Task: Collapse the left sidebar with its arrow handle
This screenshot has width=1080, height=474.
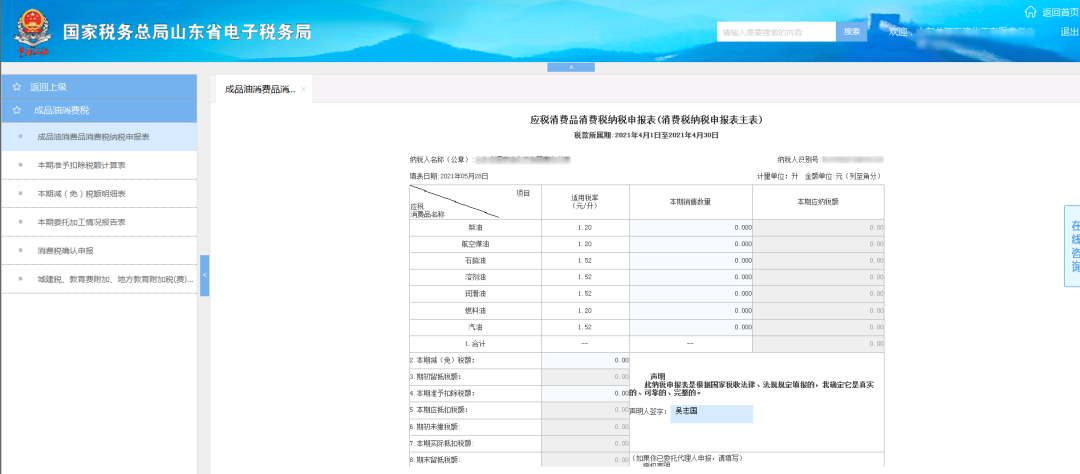Action: click(204, 276)
